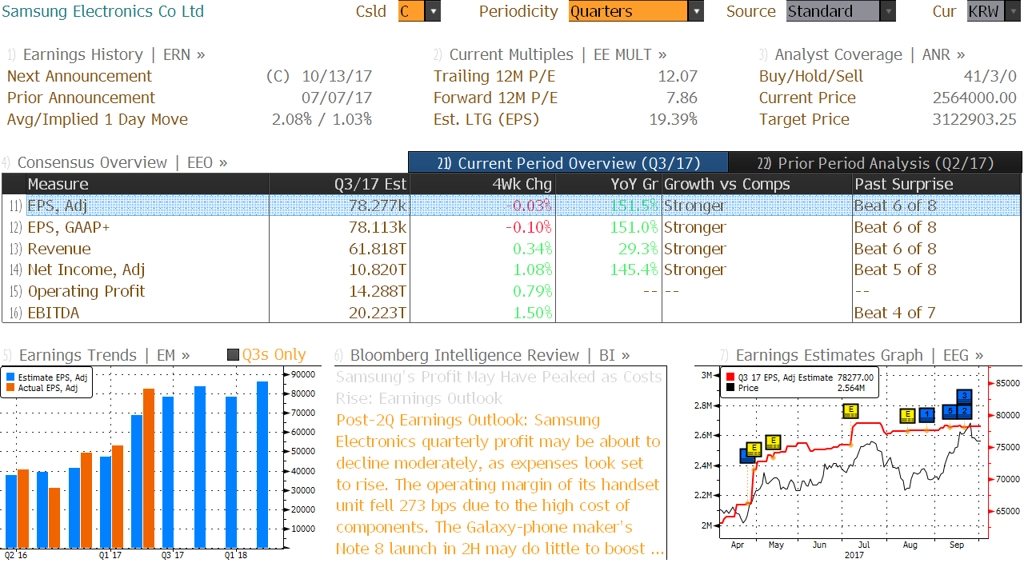The height and width of the screenshot is (563, 1024).
Task: Select the EPS, GAAP+ measure row
Action: pos(511,227)
